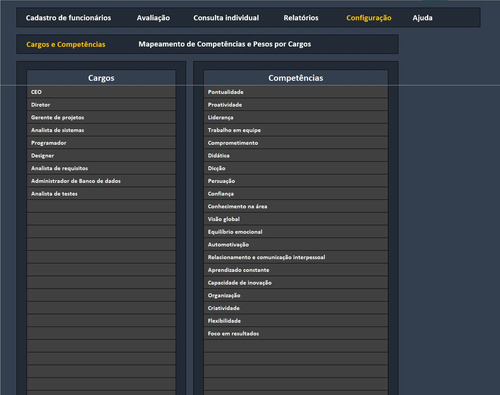Click first empty Cargos cell below Analista de testes
The image size is (500, 395).
tap(101, 206)
